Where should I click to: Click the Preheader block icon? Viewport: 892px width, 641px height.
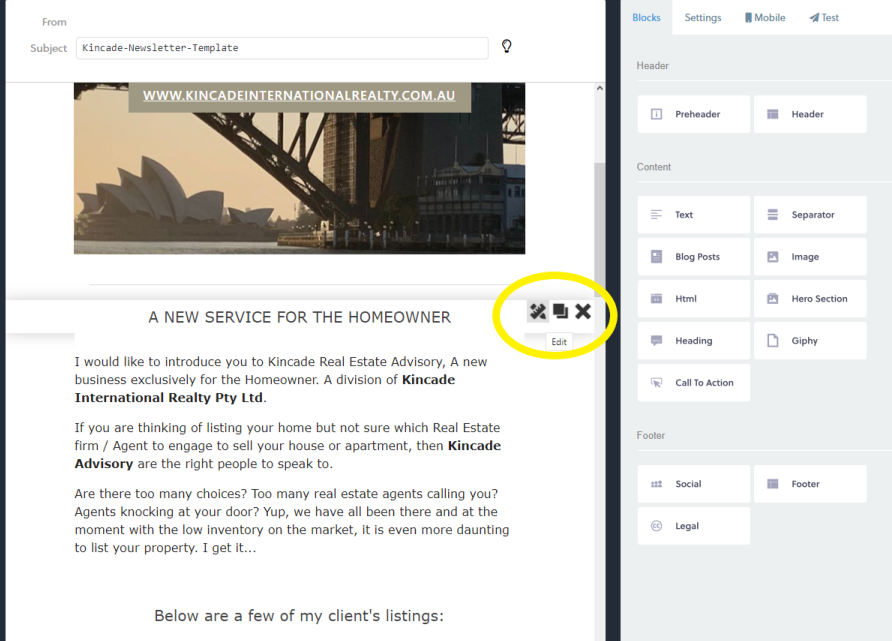coord(656,114)
